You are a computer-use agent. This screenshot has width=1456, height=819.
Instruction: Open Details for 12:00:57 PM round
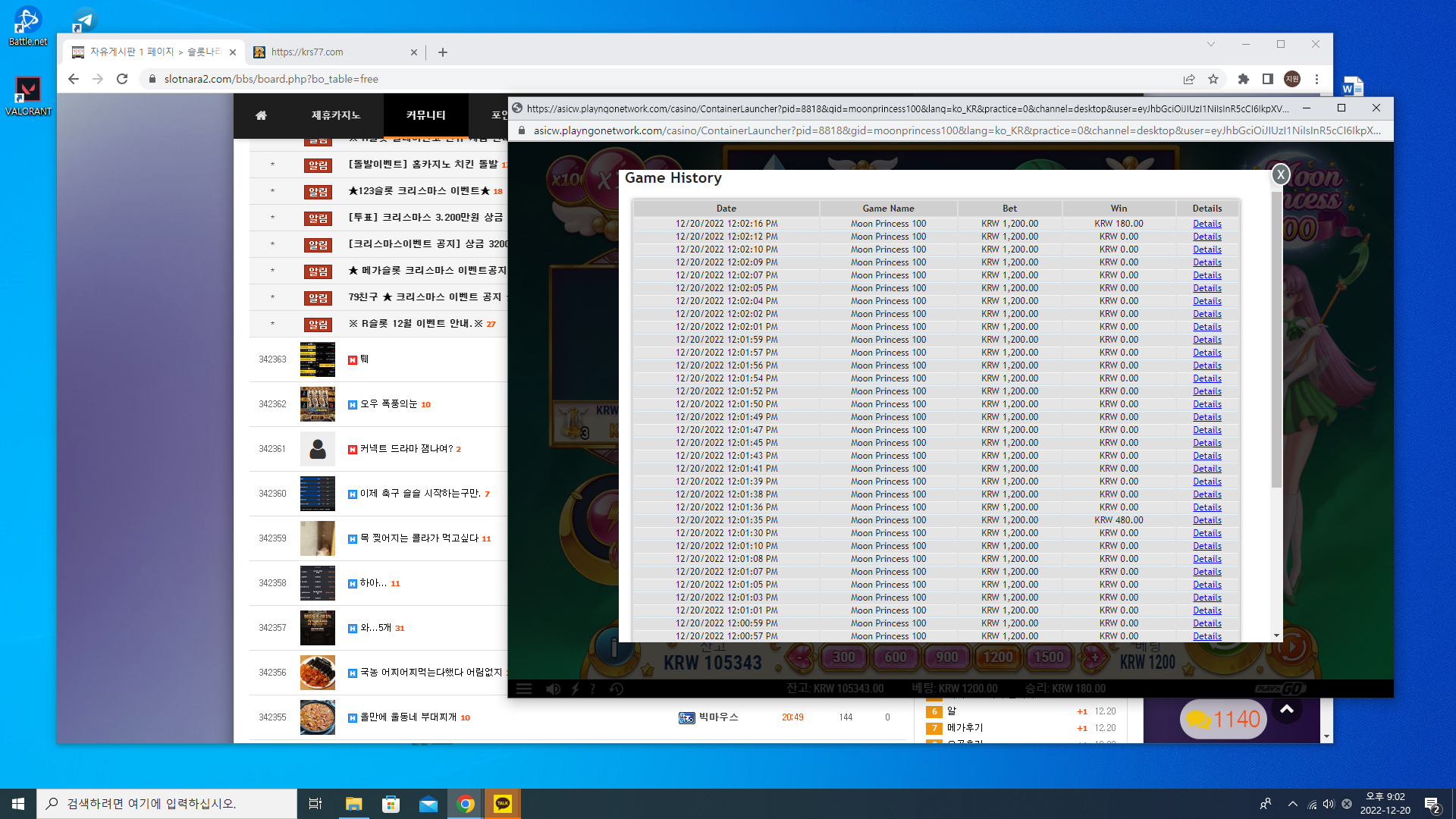(1207, 636)
